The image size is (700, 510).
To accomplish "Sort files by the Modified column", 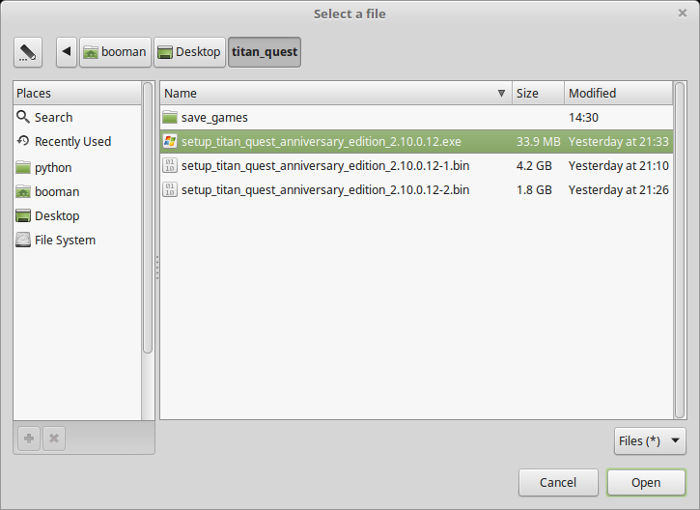I will 618,93.
